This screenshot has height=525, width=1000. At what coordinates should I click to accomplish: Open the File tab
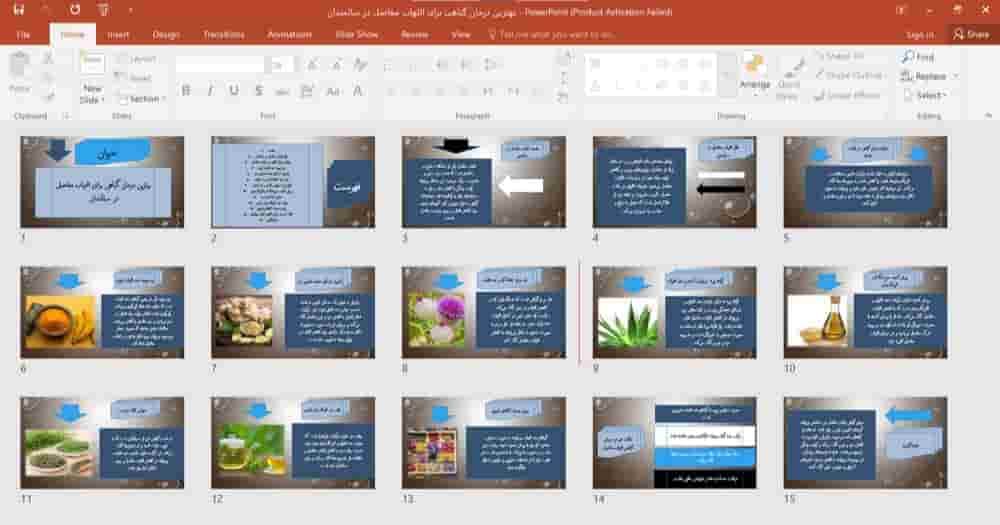click(x=23, y=34)
